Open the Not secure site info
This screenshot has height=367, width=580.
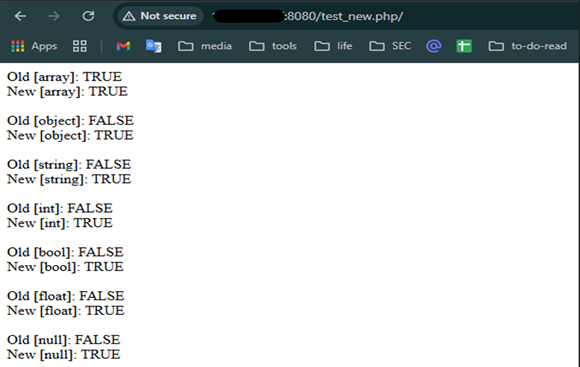(x=160, y=16)
